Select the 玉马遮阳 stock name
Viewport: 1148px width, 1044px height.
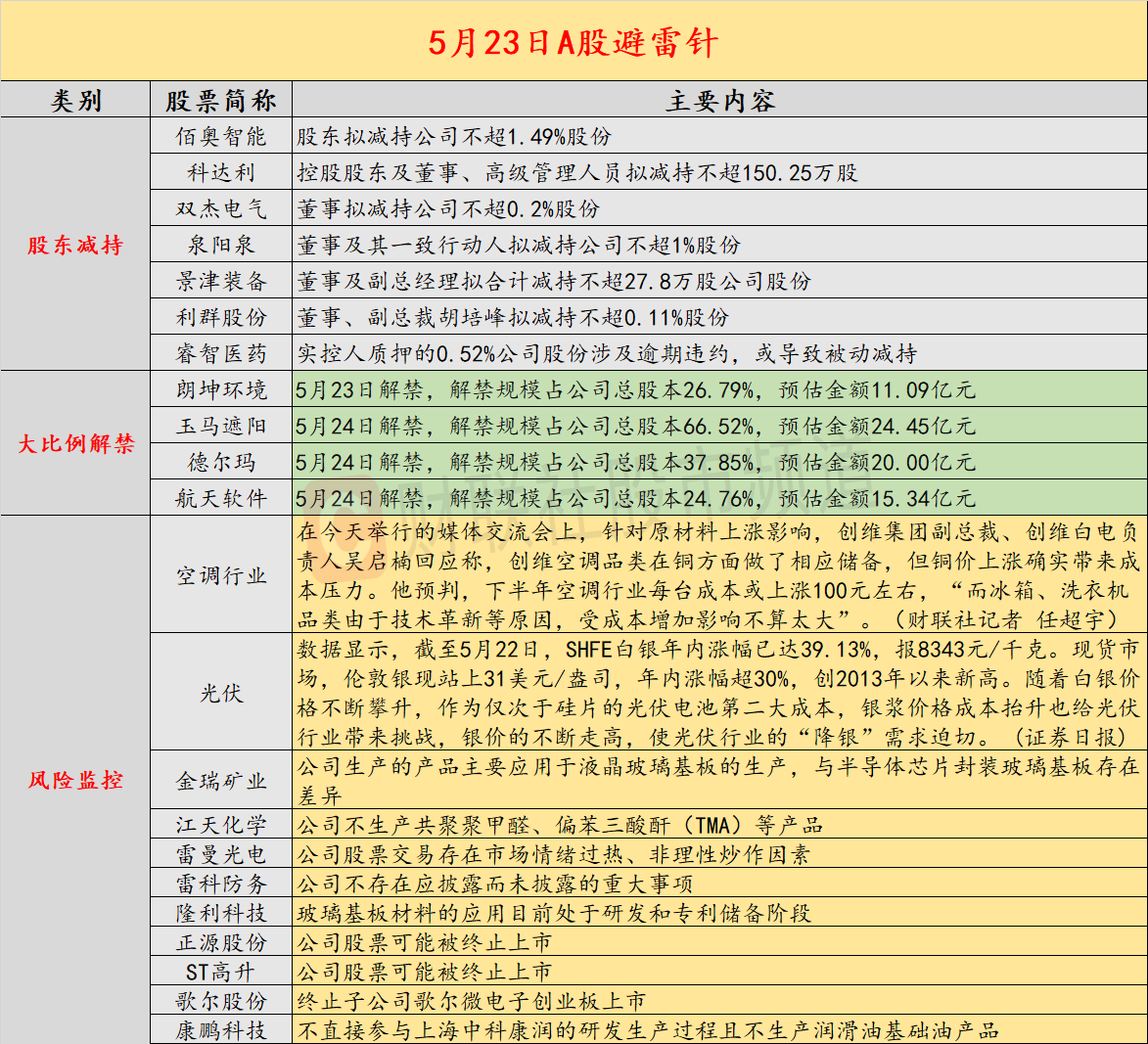pos(221,427)
